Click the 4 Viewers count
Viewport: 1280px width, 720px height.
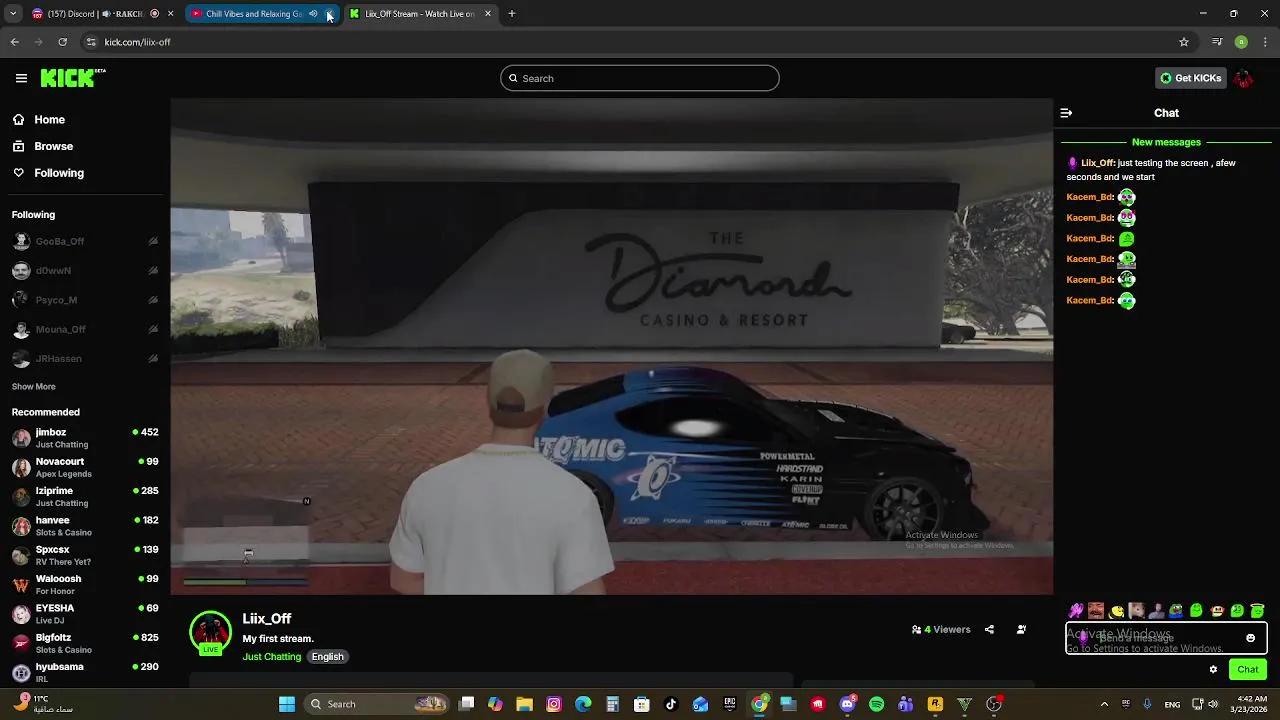941,630
